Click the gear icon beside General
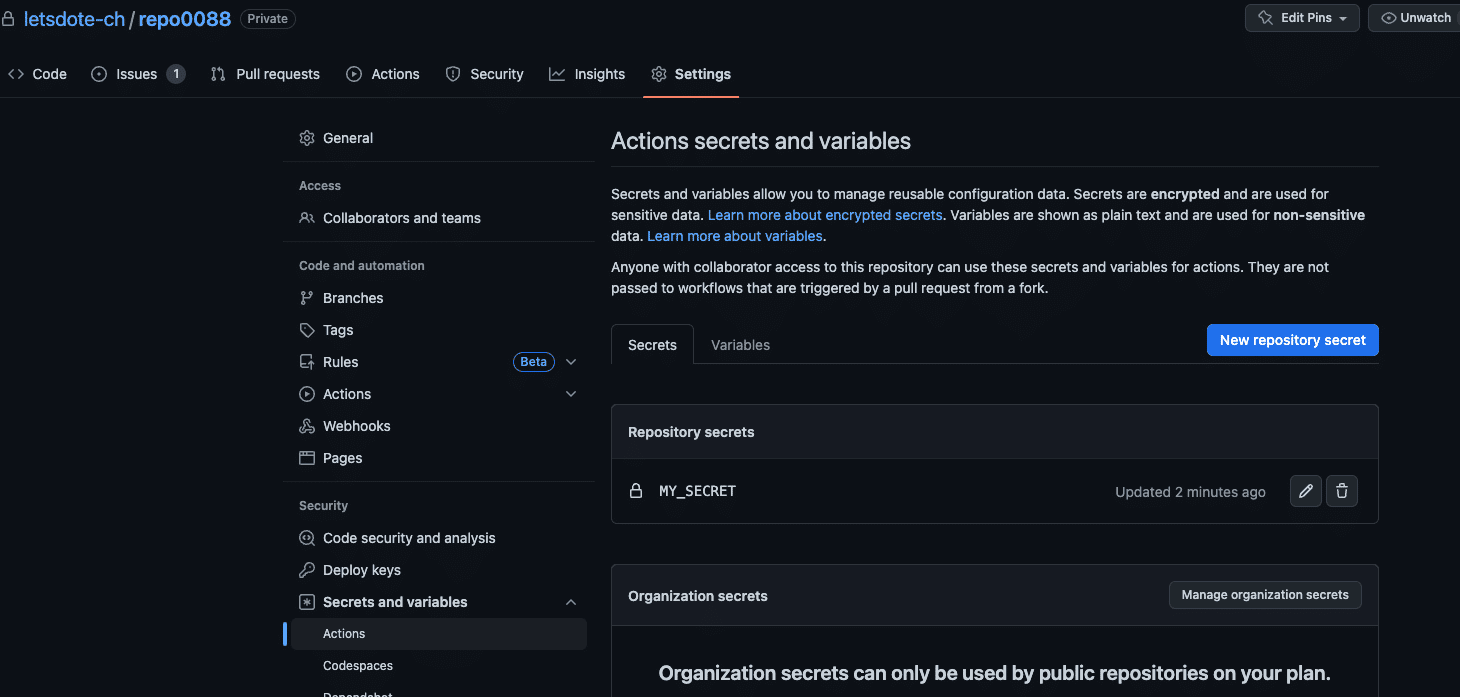The image size is (1460, 697). 307,138
